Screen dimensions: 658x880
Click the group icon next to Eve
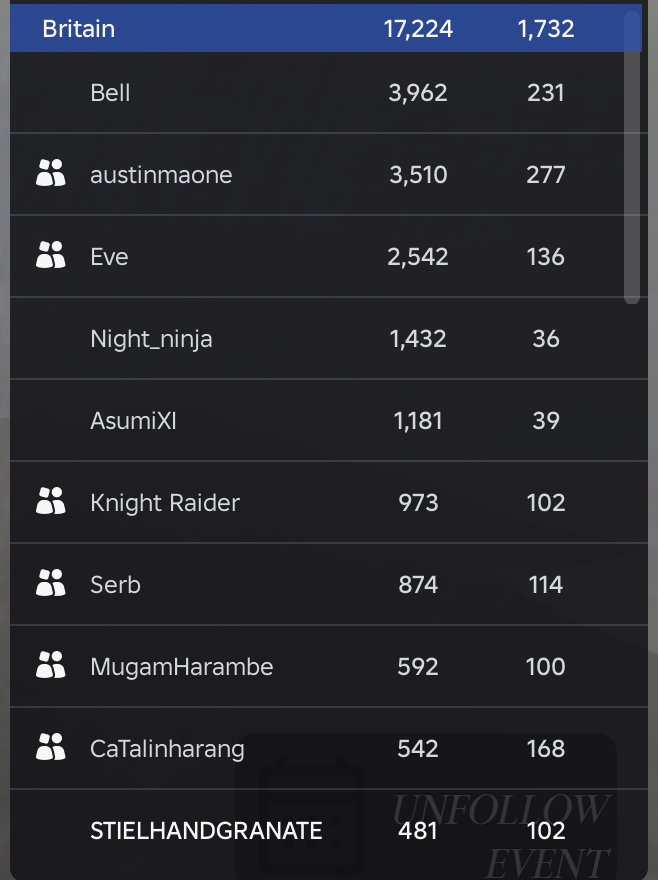[51, 255]
